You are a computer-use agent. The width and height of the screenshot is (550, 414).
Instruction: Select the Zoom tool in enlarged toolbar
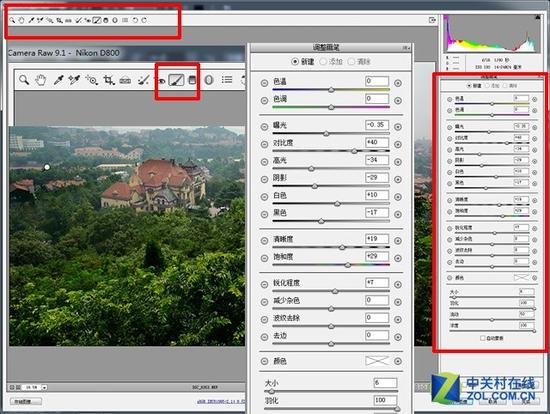point(24,80)
